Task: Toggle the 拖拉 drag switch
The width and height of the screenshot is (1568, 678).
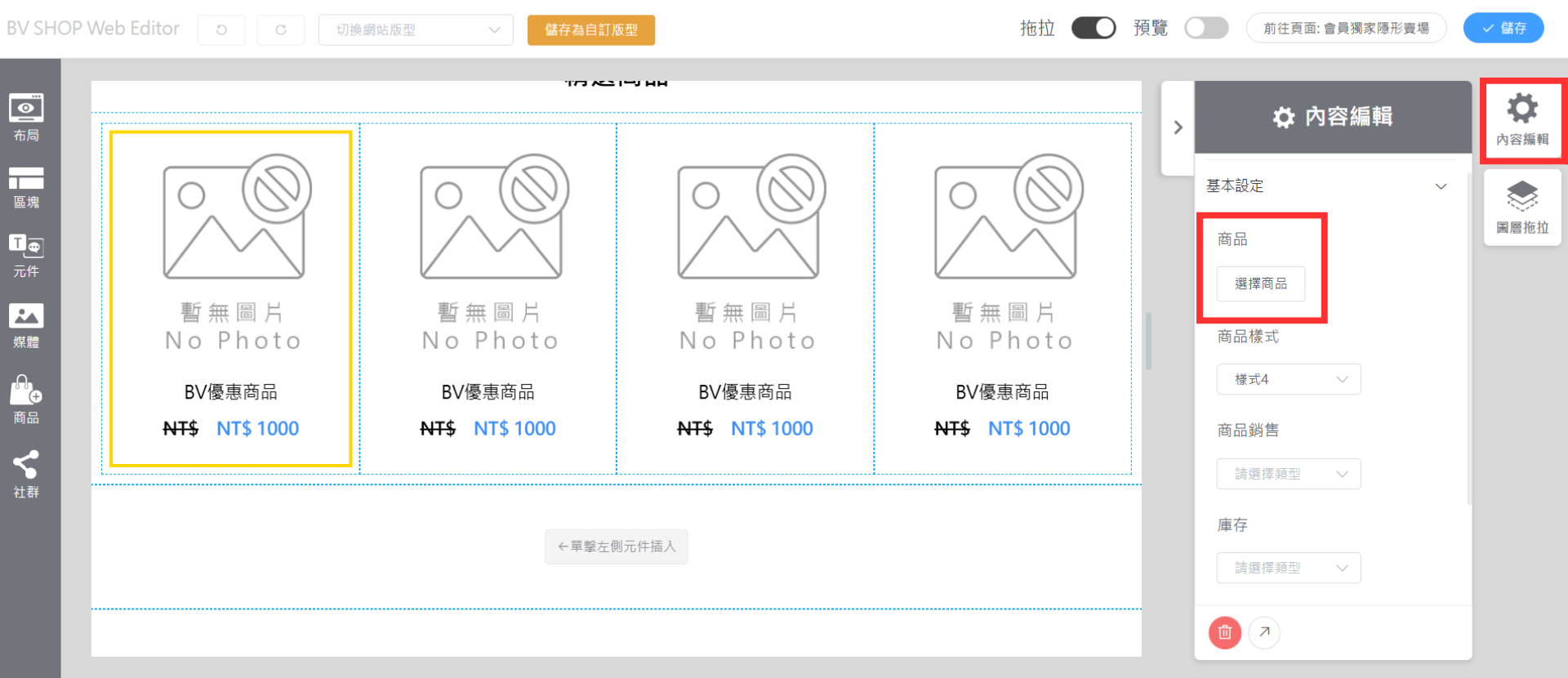Action: click(1094, 28)
